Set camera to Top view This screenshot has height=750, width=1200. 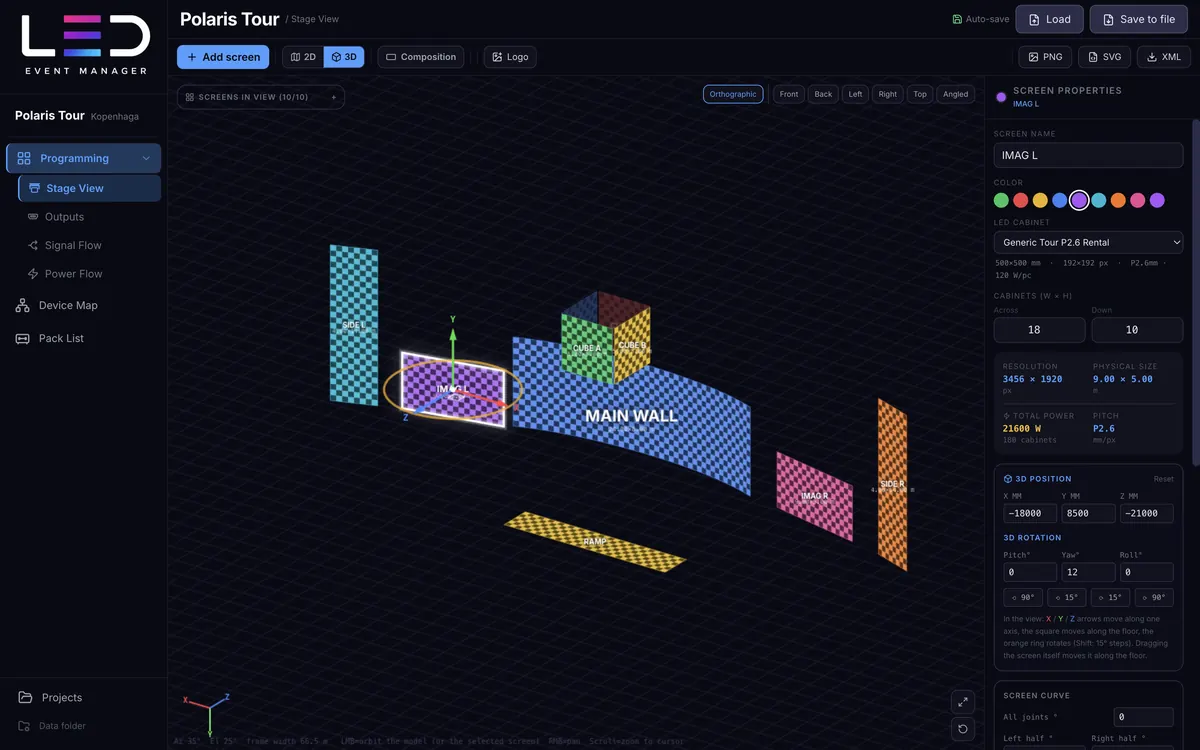tap(920, 94)
